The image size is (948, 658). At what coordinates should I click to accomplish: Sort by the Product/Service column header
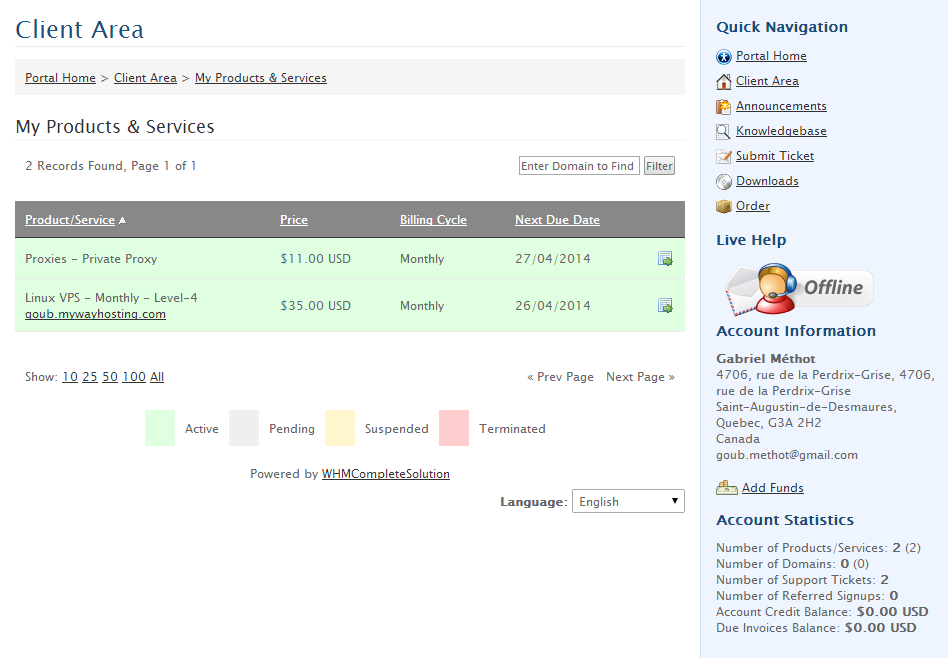(70, 220)
